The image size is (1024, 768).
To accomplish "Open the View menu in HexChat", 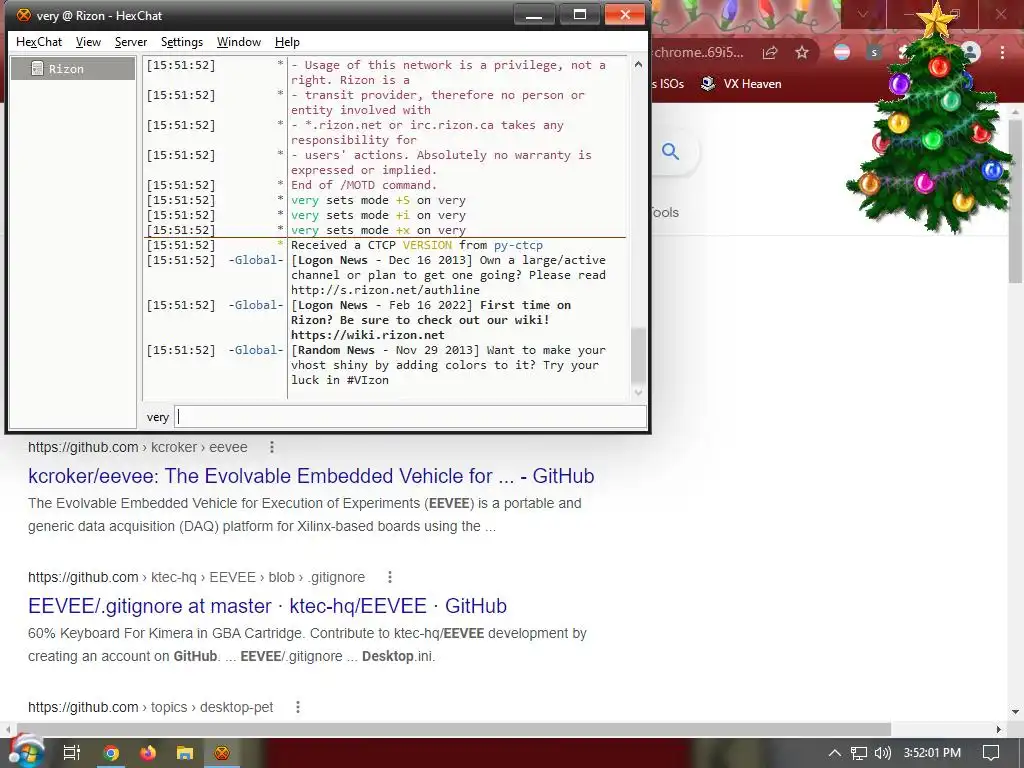I will [x=88, y=42].
